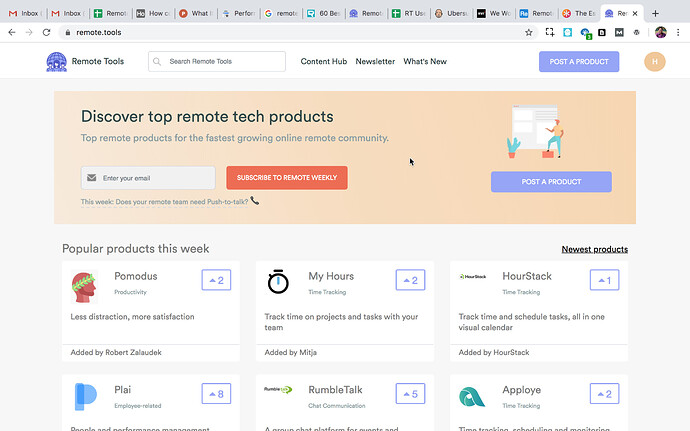Click the user avatar 'H' in header
This screenshot has height=431, width=690.
pyautogui.click(x=655, y=62)
